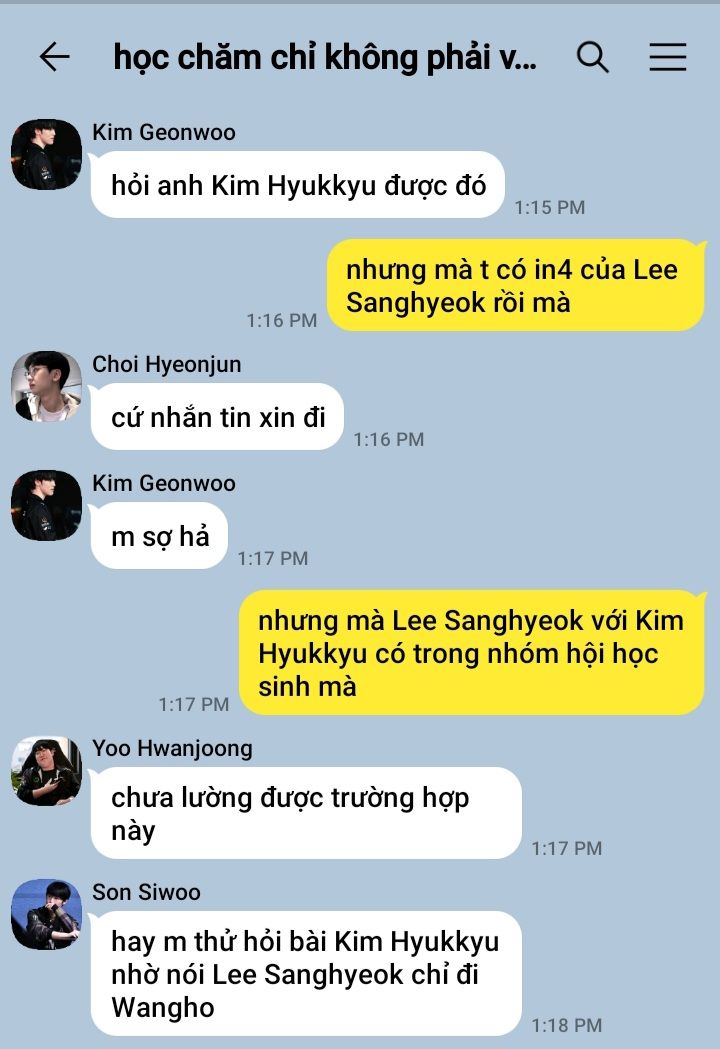Tap the sender name Son Siwoo
720x1049 pixels.
pyautogui.click(x=146, y=892)
